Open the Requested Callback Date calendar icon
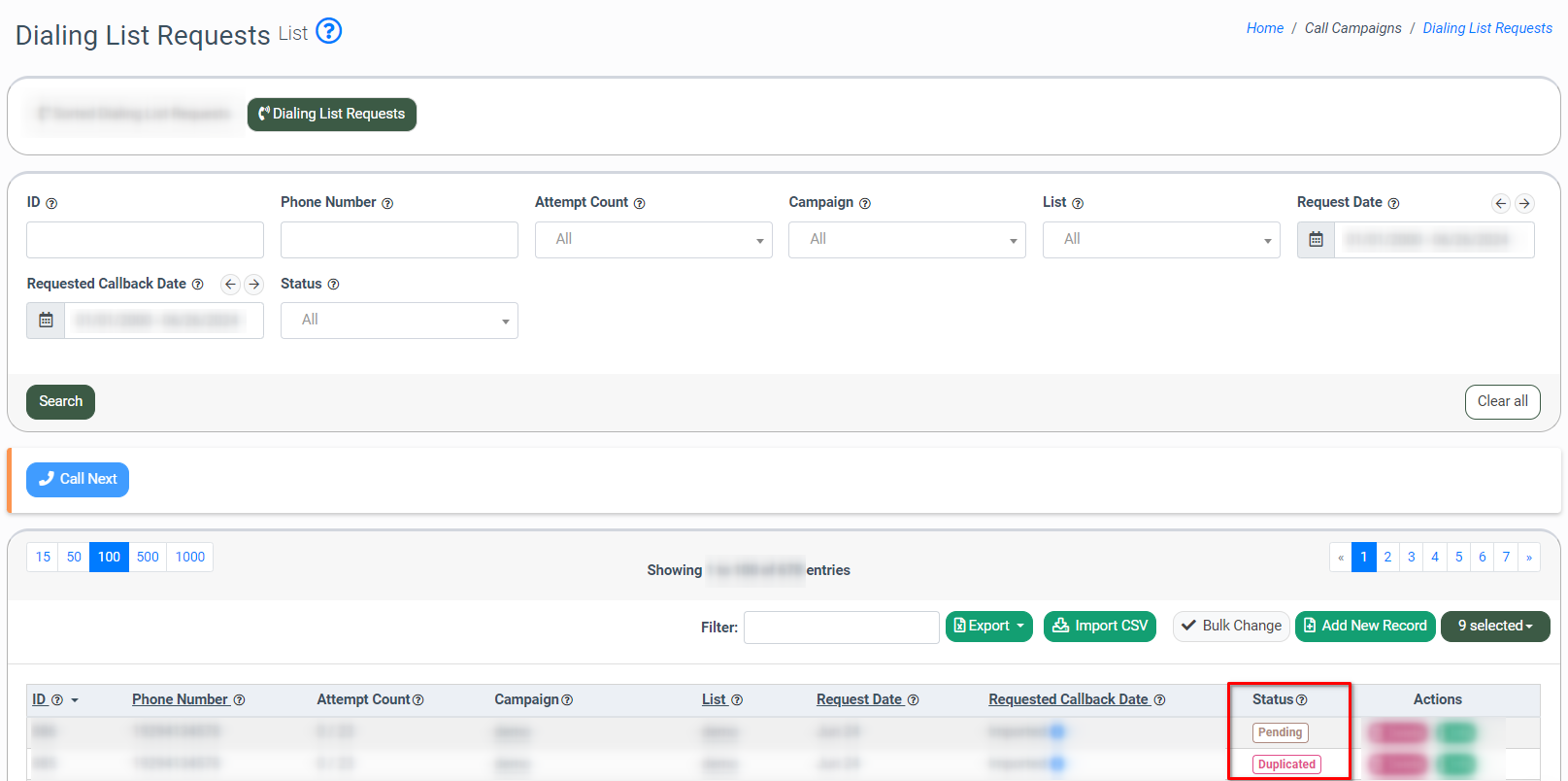Image resolution: width=1568 pixels, height=781 pixels. point(46,321)
